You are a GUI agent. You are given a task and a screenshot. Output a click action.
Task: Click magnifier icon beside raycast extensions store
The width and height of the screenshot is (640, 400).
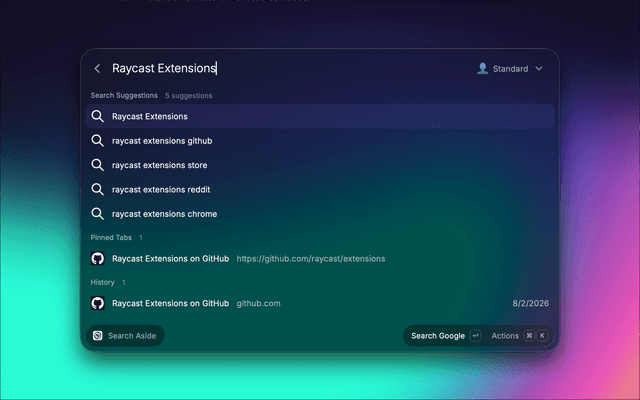[97, 165]
